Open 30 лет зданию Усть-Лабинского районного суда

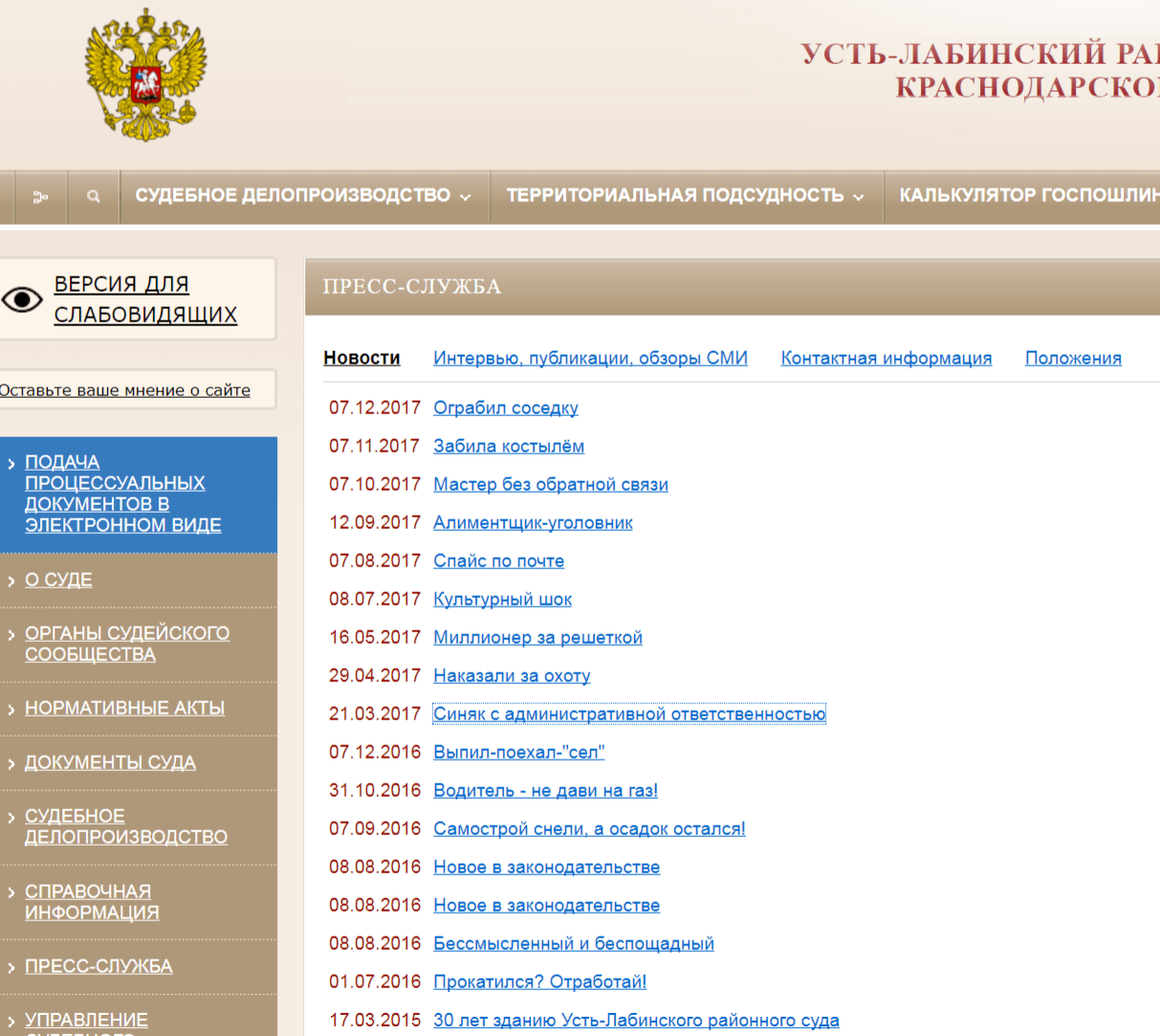636,1020
